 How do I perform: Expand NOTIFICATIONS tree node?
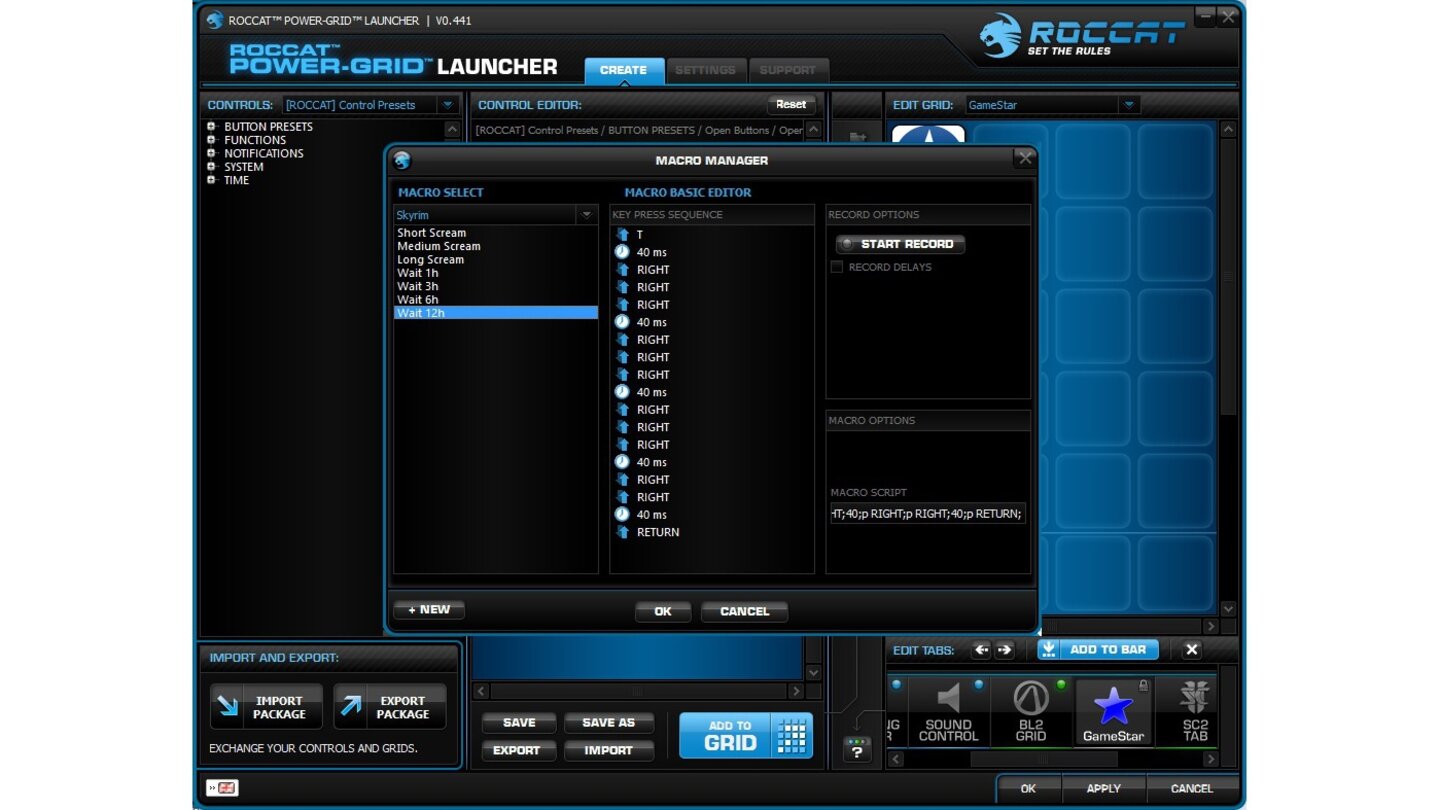pos(211,153)
